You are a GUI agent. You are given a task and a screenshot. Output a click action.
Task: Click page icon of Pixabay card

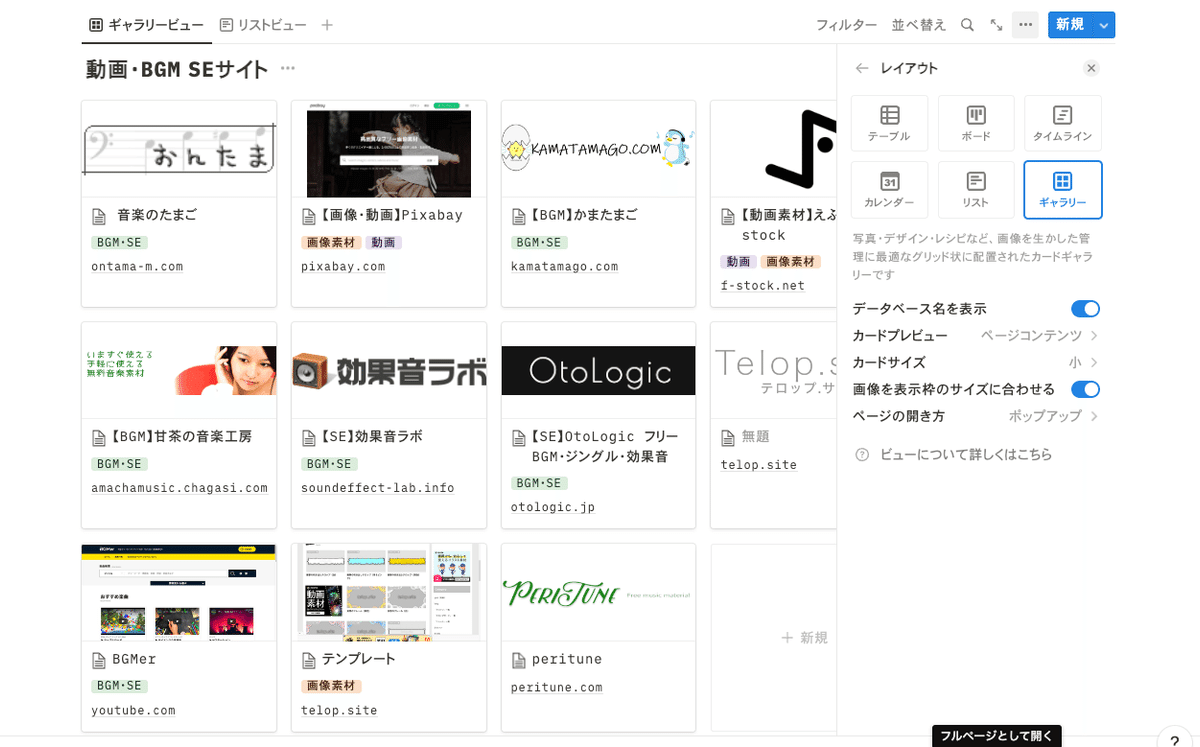coord(309,216)
